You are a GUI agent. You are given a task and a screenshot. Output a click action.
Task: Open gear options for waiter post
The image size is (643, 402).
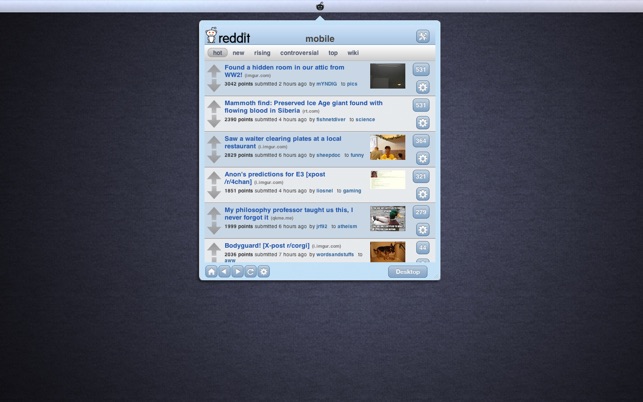[x=423, y=158]
